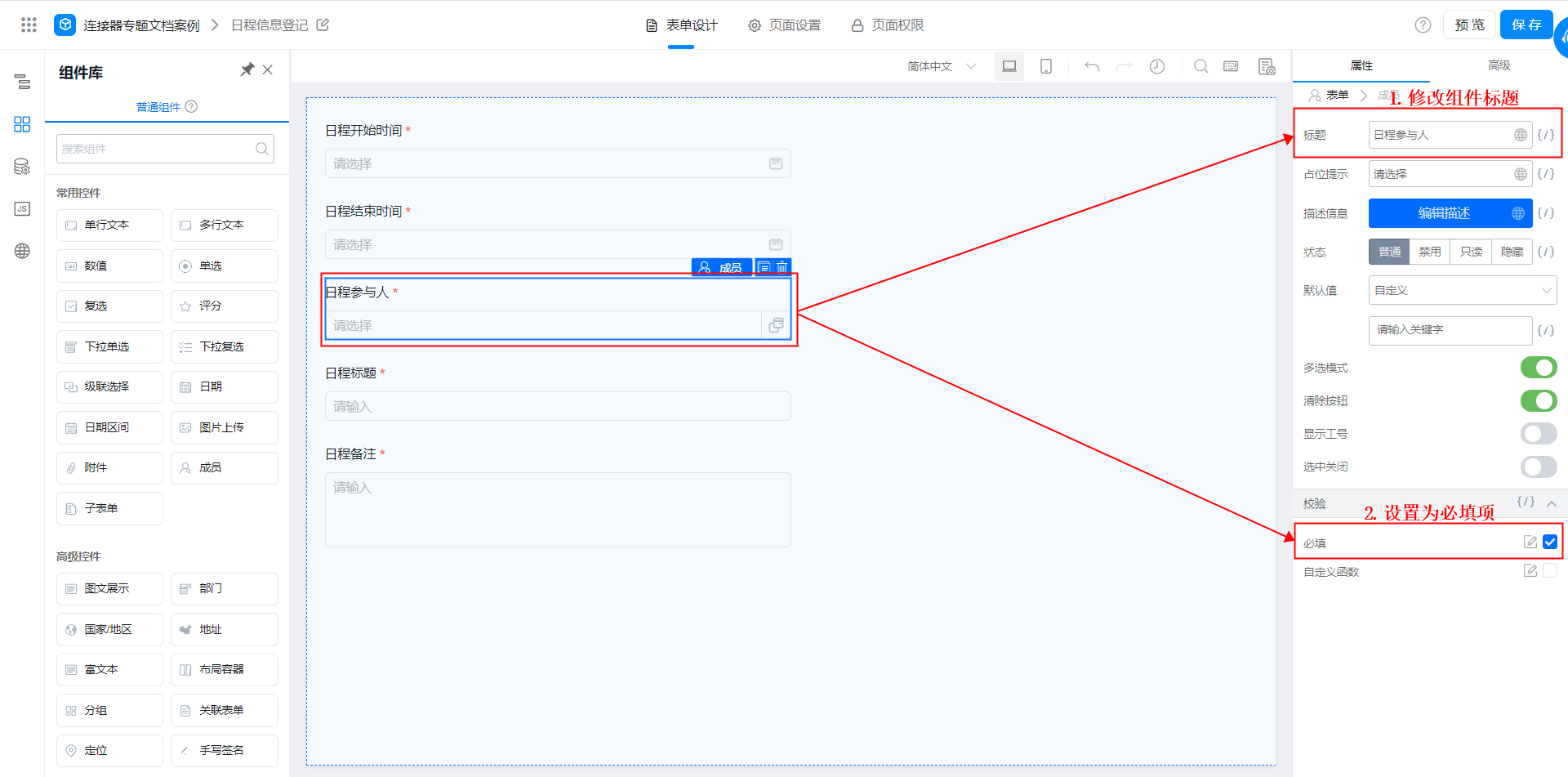Image resolution: width=1568 pixels, height=777 pixels.
Task: Click the search icon in toolbar
Action: pos(1200,66)
